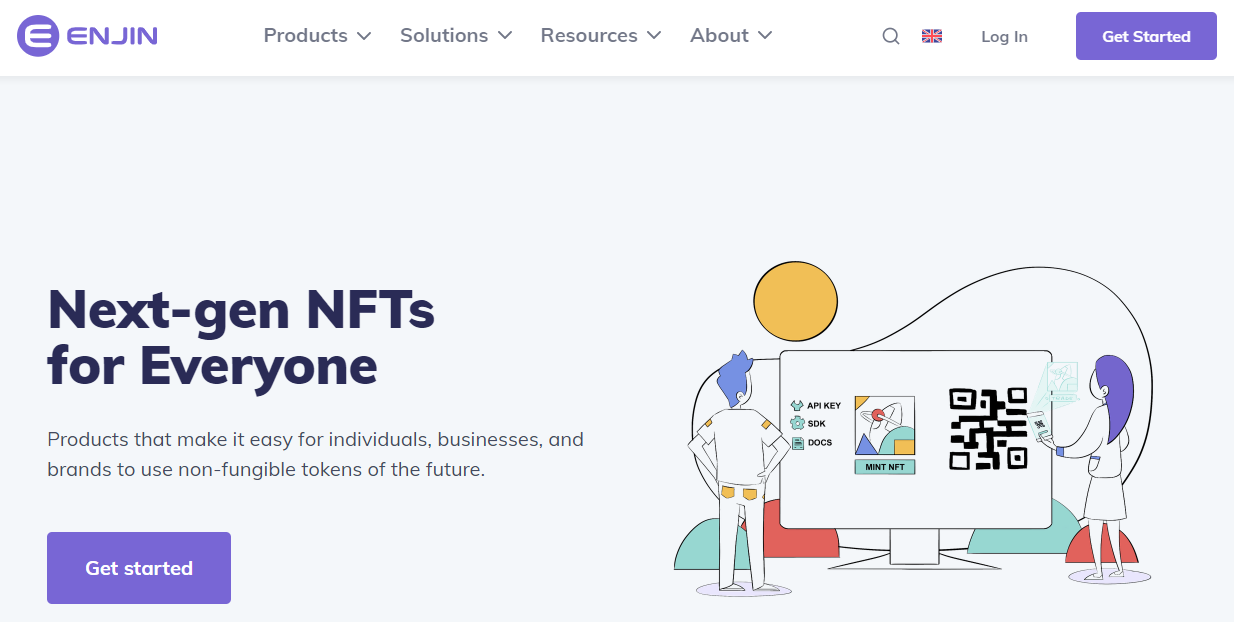
Task: Open the Solutions menu
Action: click(x=456, y=36)
